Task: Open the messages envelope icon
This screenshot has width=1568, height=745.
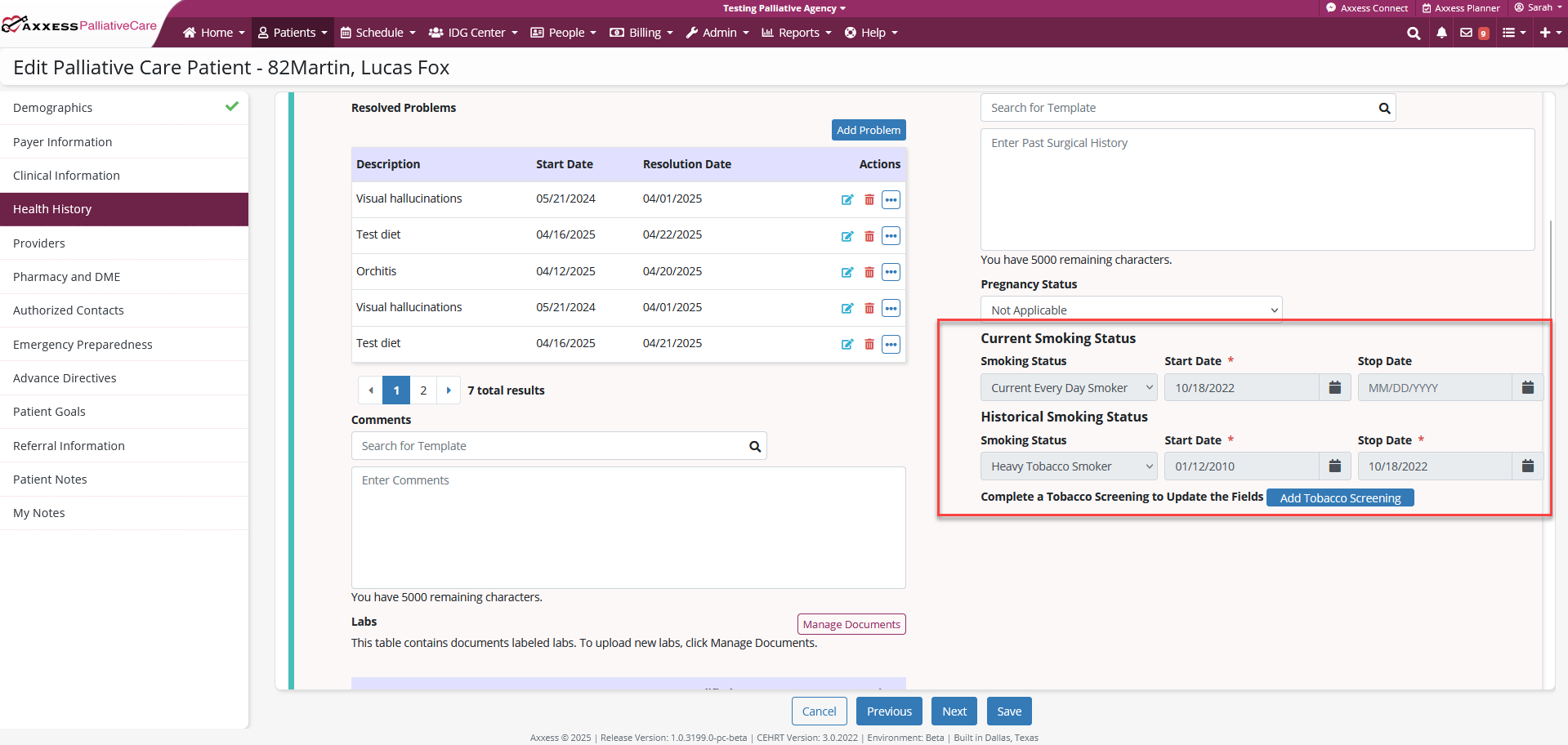Action: click(1466, 33)
